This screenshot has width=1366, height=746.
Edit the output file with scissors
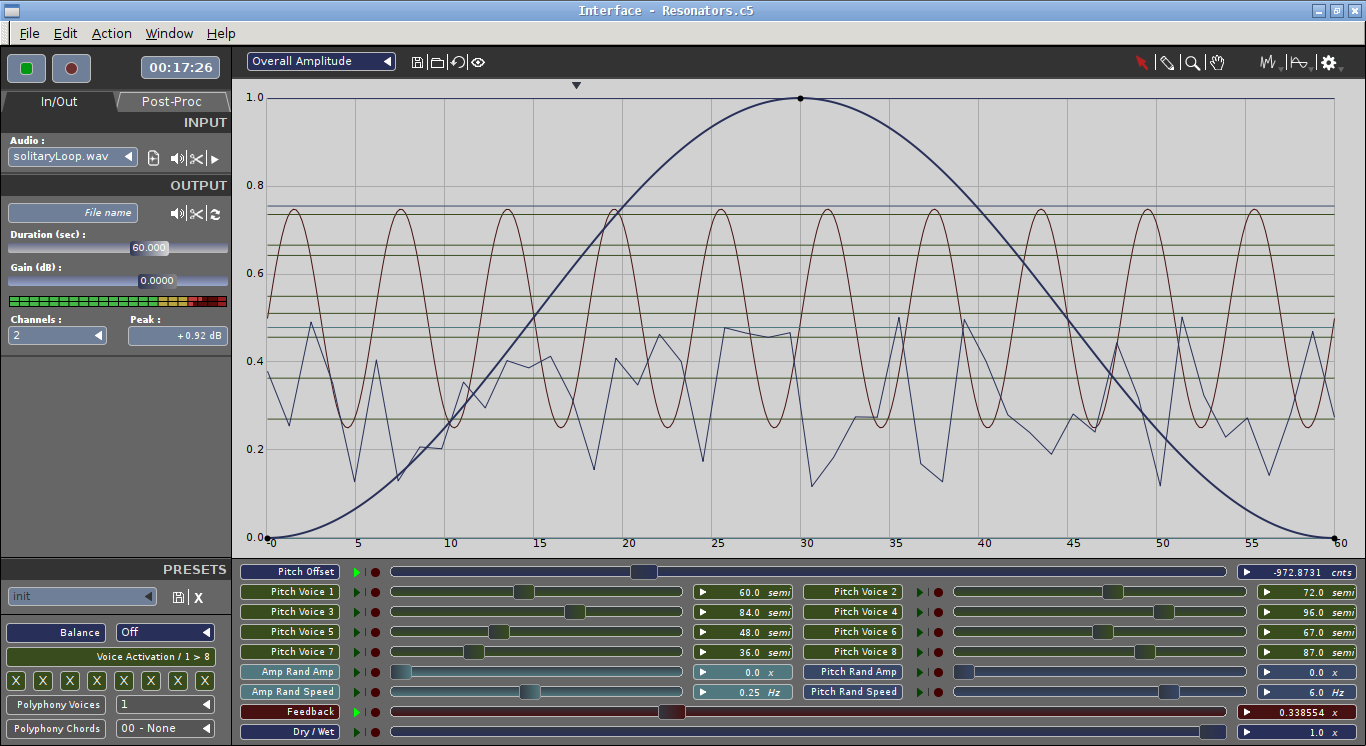(197, 213)
